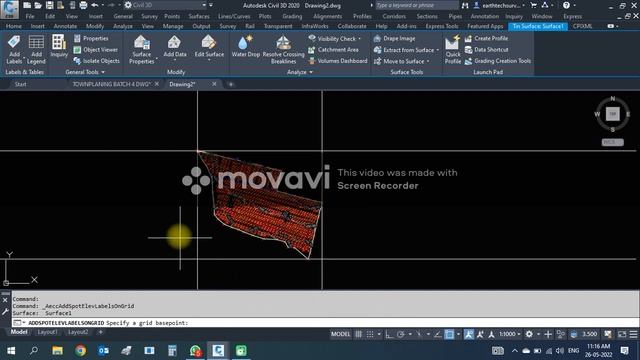The height and width of the screenshot is (360, 640).
Task: Add new drawing tab plus button
Action: coord(231,84)
